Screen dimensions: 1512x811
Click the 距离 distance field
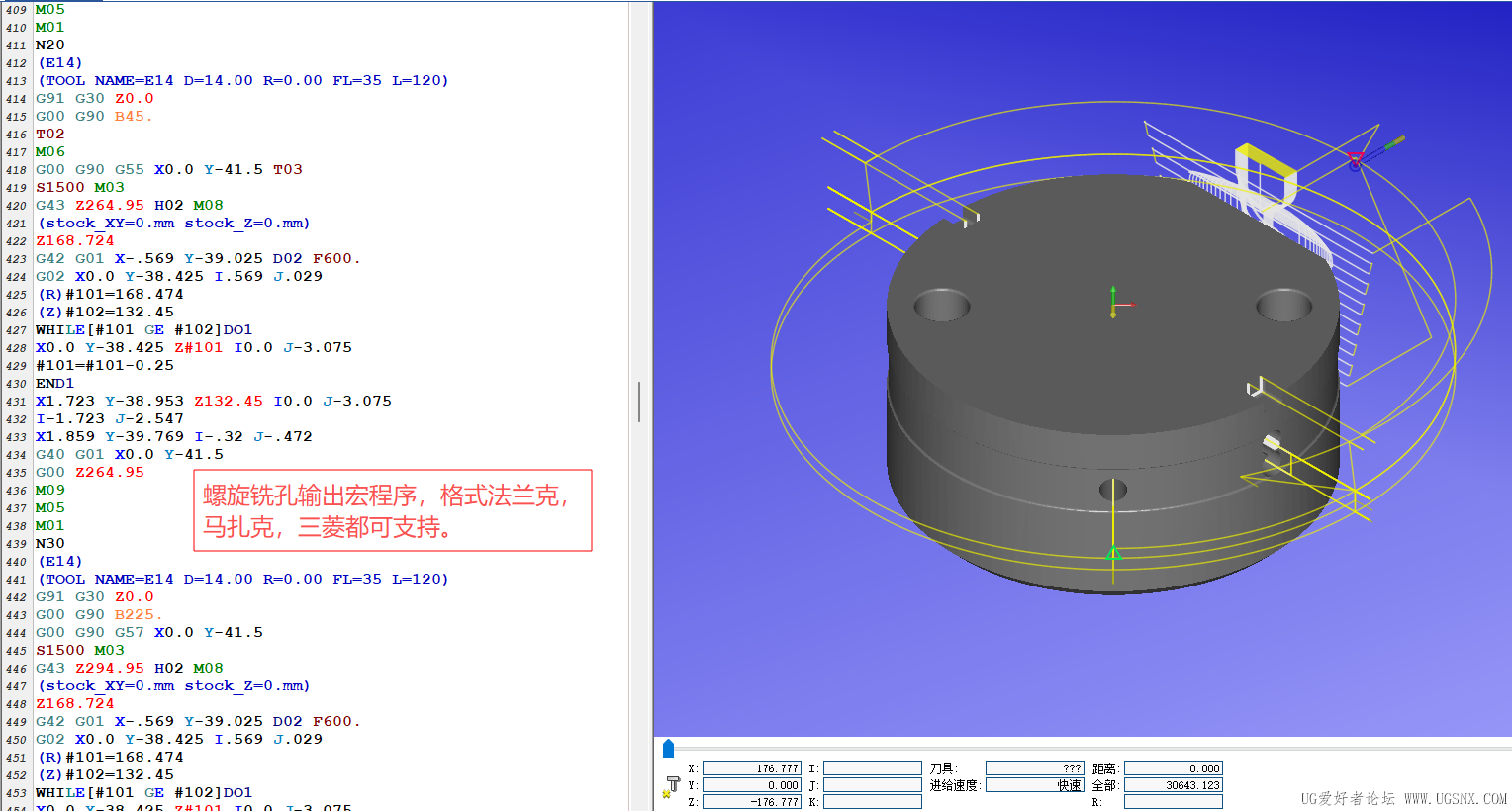coord(1173,768)
